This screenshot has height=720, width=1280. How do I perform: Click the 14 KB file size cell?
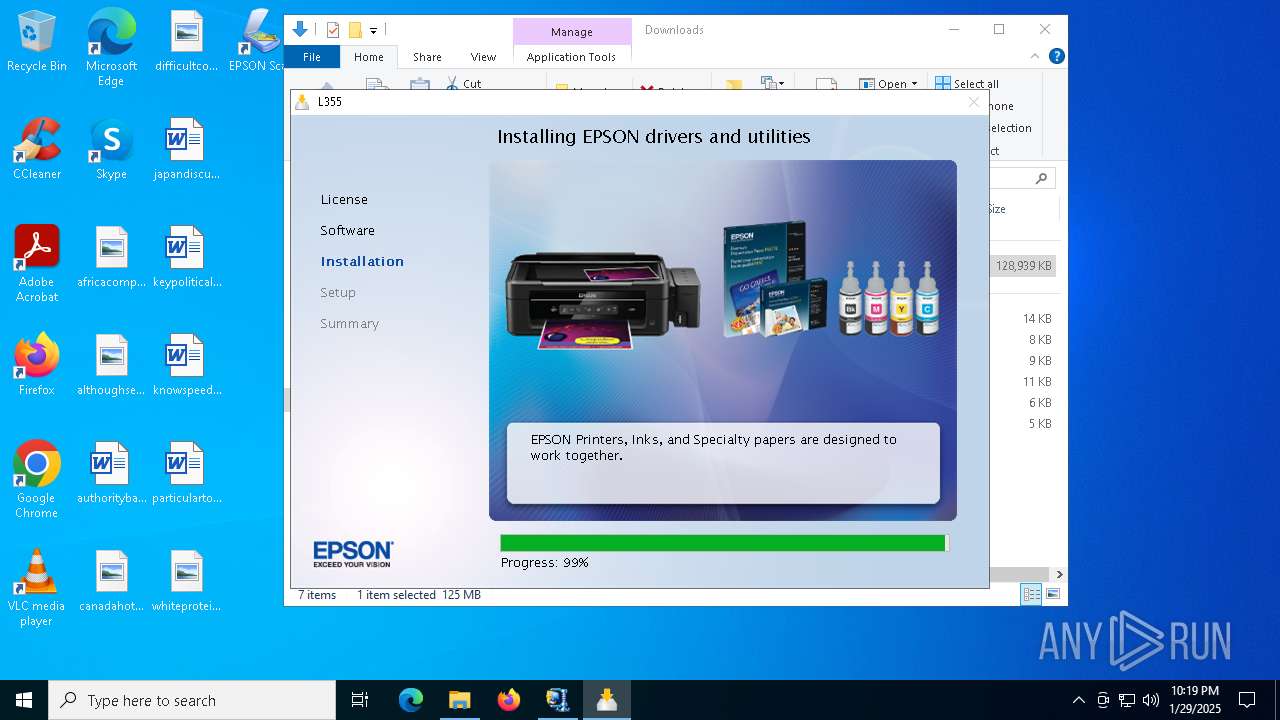click(x=1037, y=319)
